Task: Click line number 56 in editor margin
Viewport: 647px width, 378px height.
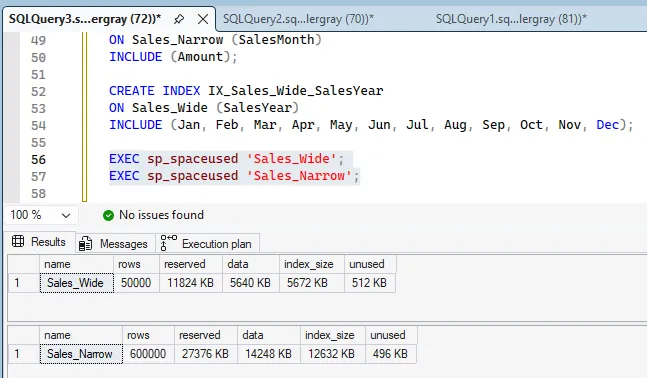Action: (38, 160)
